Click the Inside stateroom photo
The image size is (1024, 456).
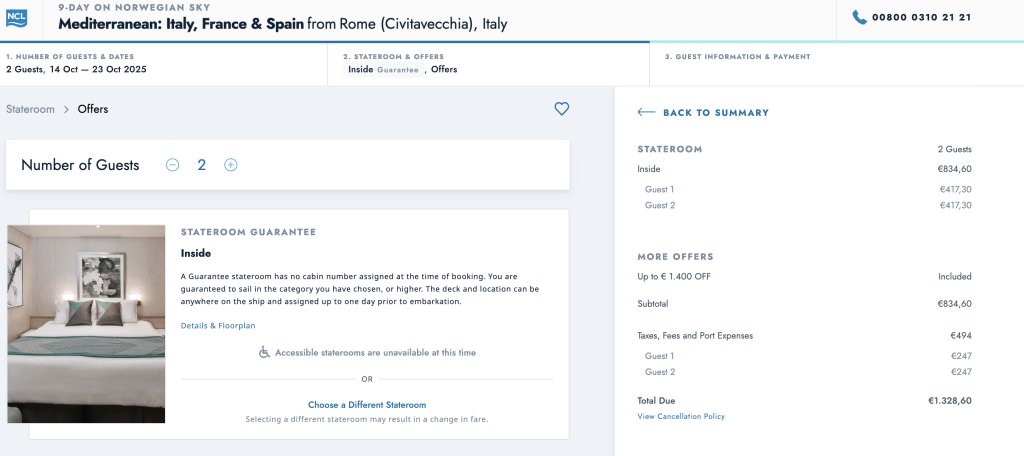(86, 324)
